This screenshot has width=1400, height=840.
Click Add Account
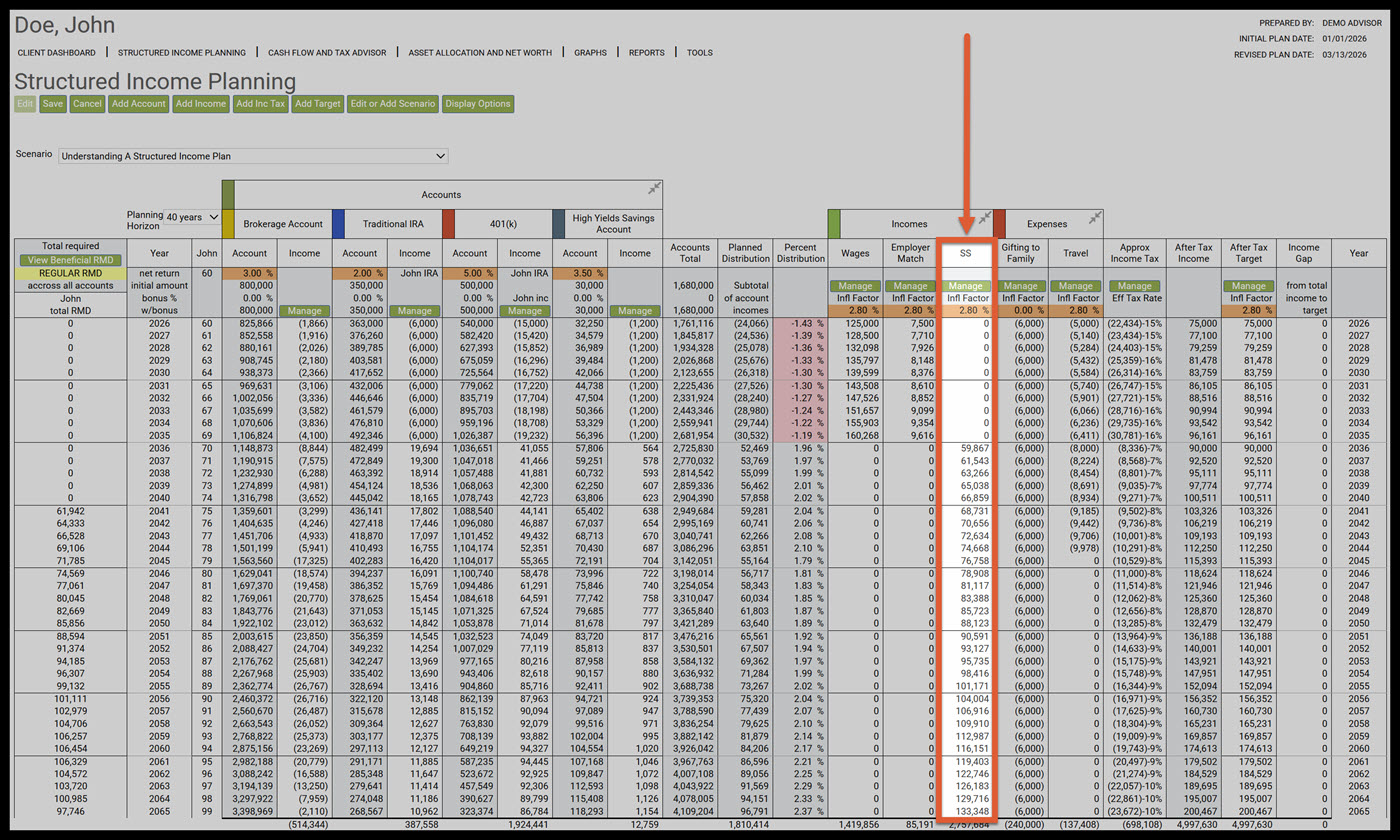(x=139, y=104)
